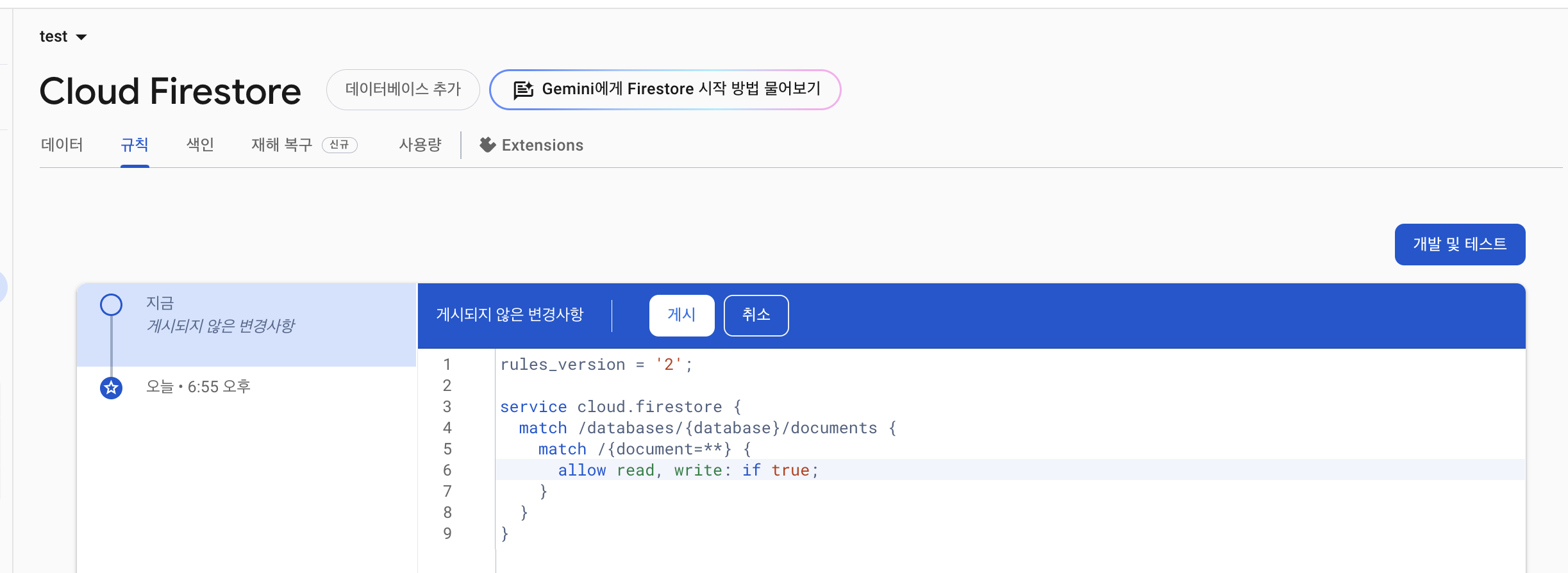Click line number 9 in gutter
The height and width of the screenshot is (573, 1568).
pos(447,534)
